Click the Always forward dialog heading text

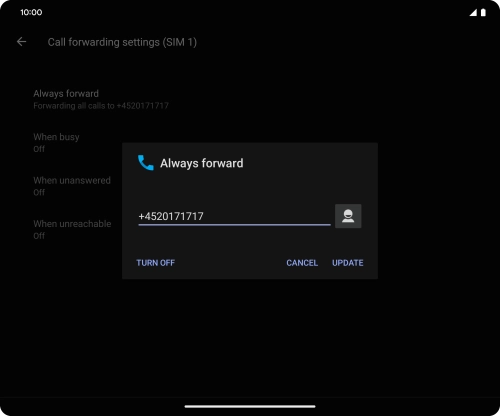[202, 163]
